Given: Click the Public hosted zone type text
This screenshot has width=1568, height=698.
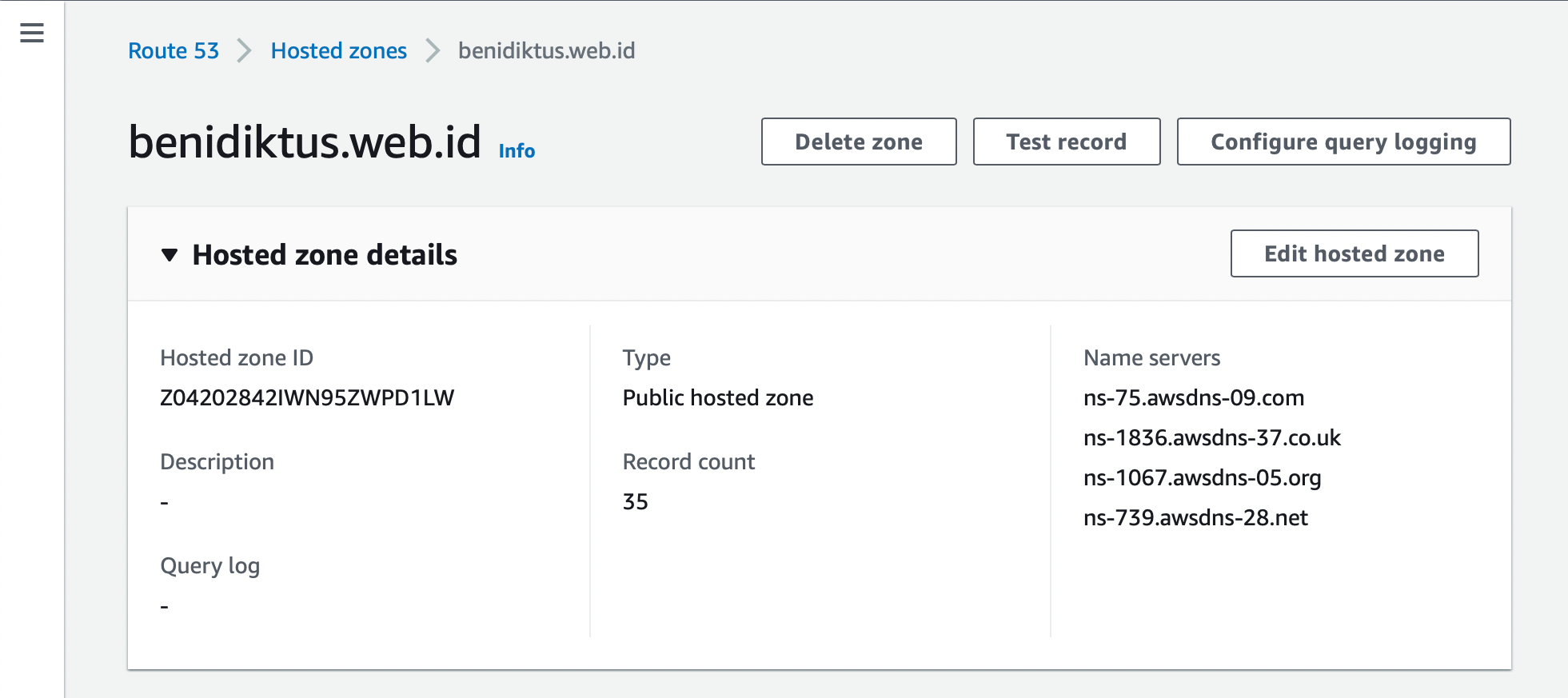Looking at the screenshot, I should tap(718, 397).
